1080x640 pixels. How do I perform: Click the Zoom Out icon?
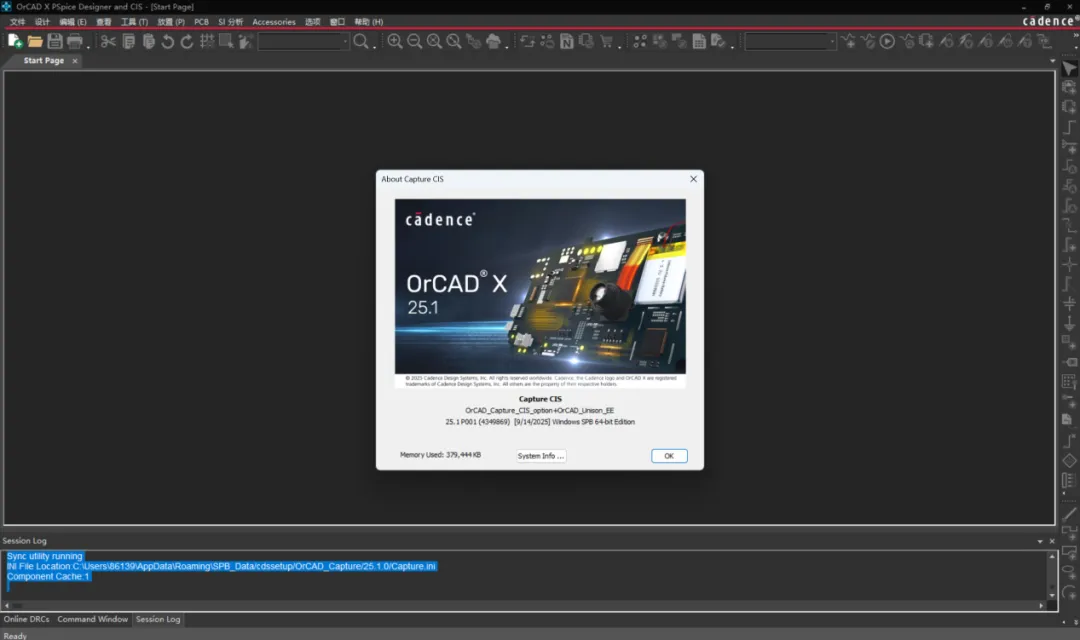(x=415, y=41)
